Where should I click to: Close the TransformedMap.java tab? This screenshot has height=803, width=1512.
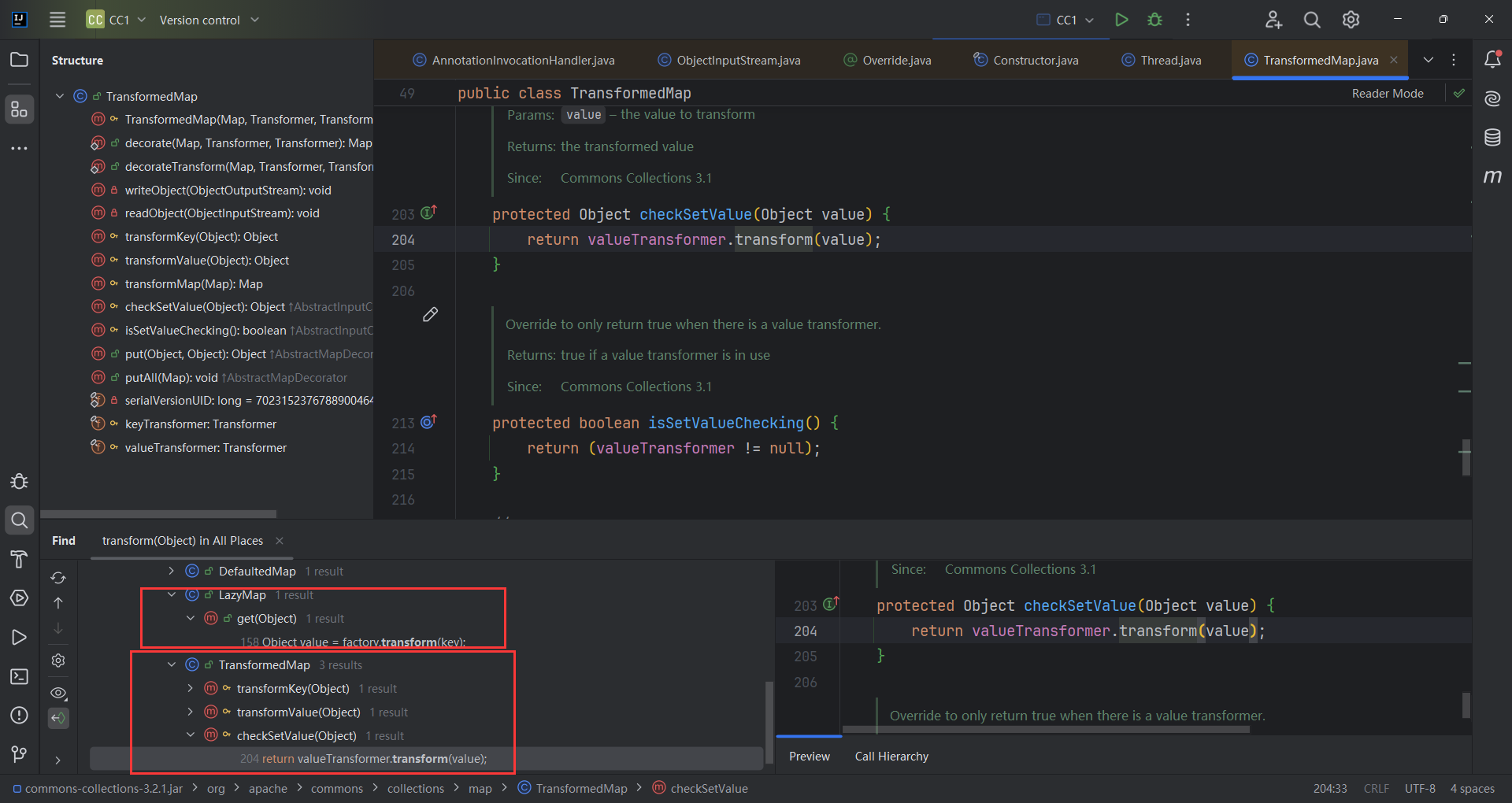pos(1394,60)
